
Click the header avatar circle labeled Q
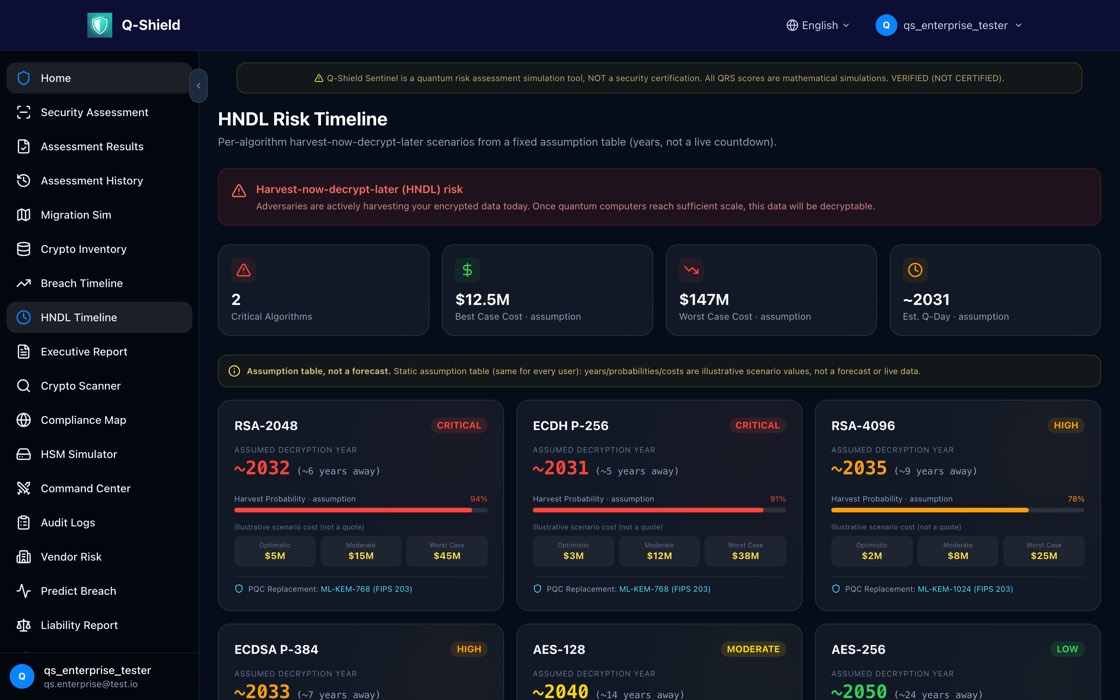886,25
